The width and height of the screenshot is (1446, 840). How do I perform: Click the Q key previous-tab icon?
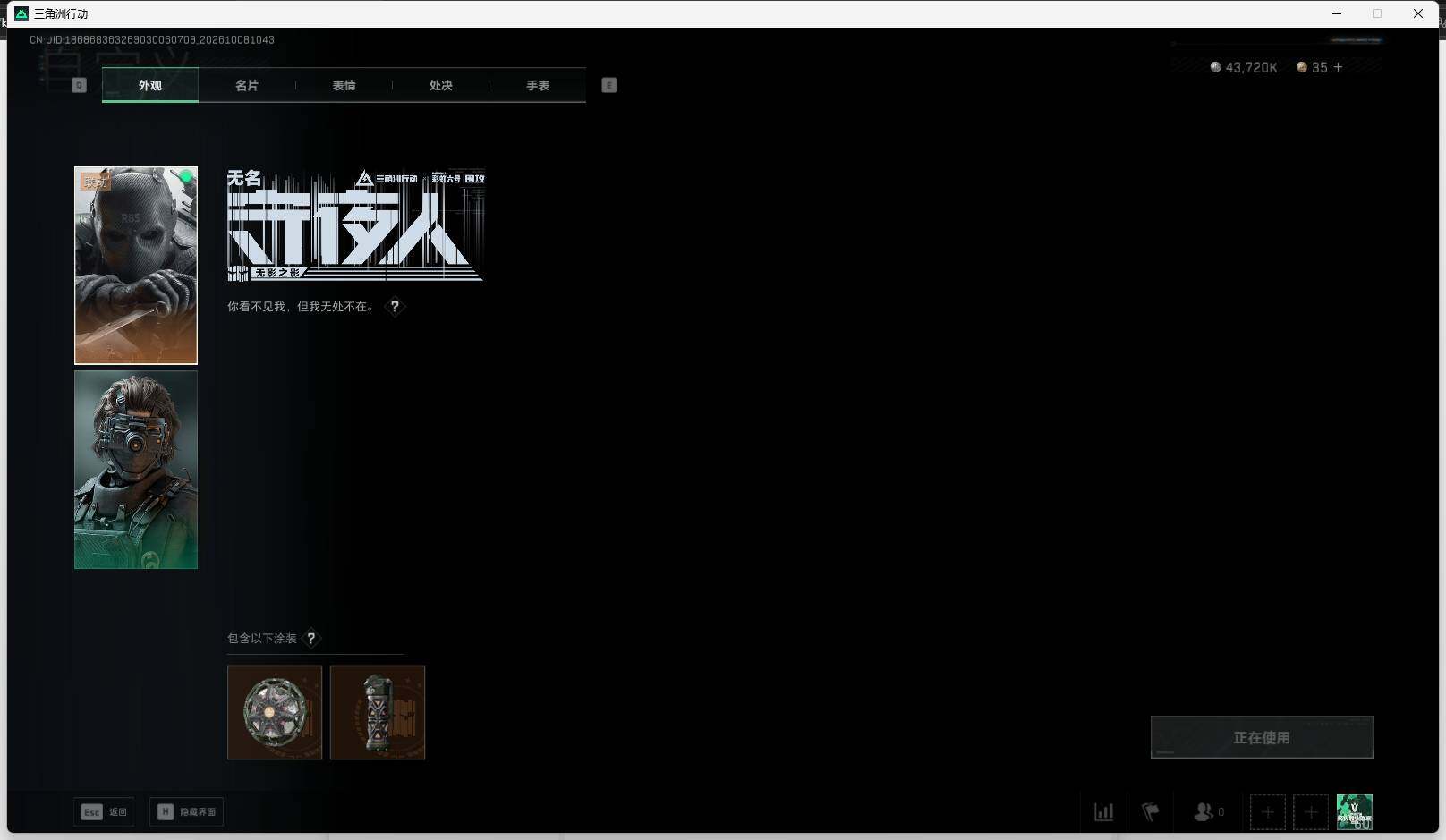[79, 85]
